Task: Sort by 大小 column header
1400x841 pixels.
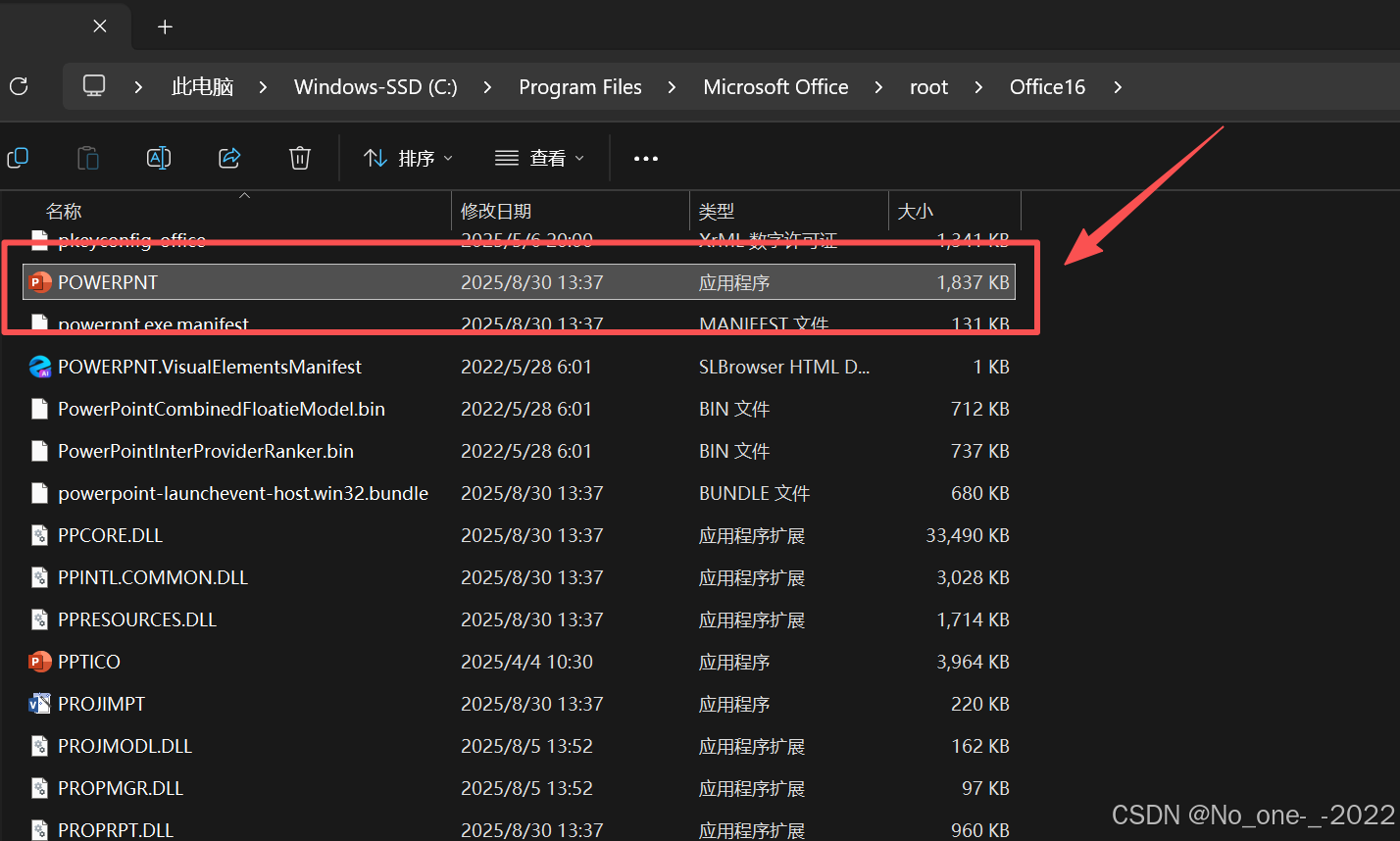Action: click(x=916, y=211)
